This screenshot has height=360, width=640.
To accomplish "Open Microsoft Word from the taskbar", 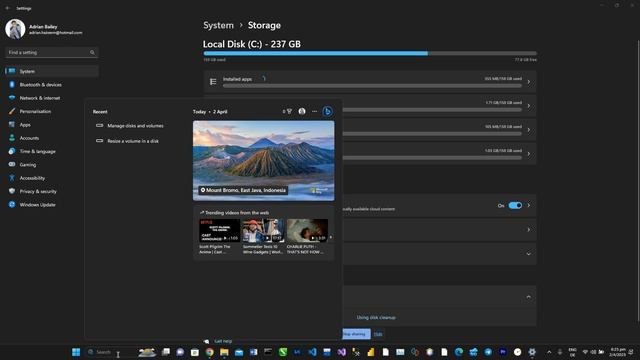I will 253,352.
